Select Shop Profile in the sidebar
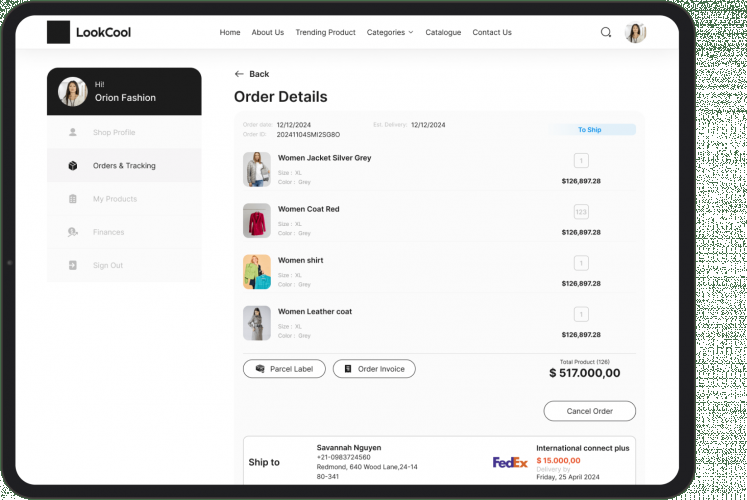 pos(124,132)
